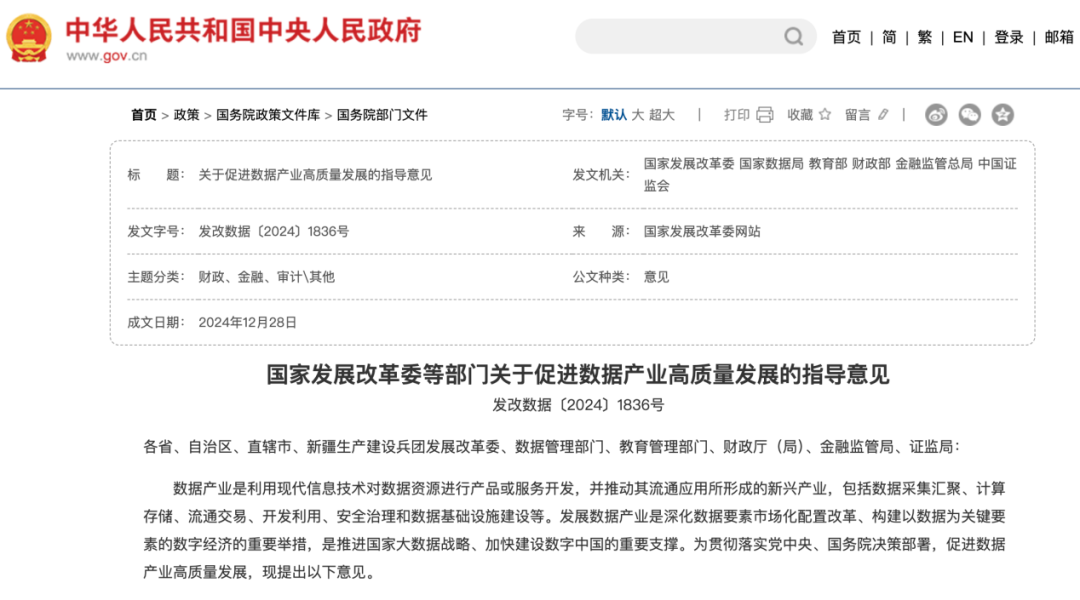Go to 国务院政策文件库 breadcrumb
This screenshot has width=1080, height=600.
268,115
